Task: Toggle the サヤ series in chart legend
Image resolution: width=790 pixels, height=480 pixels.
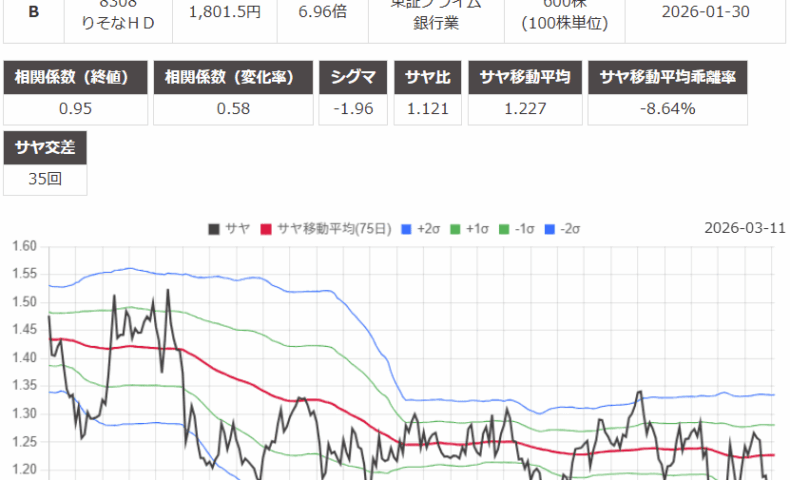Action: (x=229, y=229)
